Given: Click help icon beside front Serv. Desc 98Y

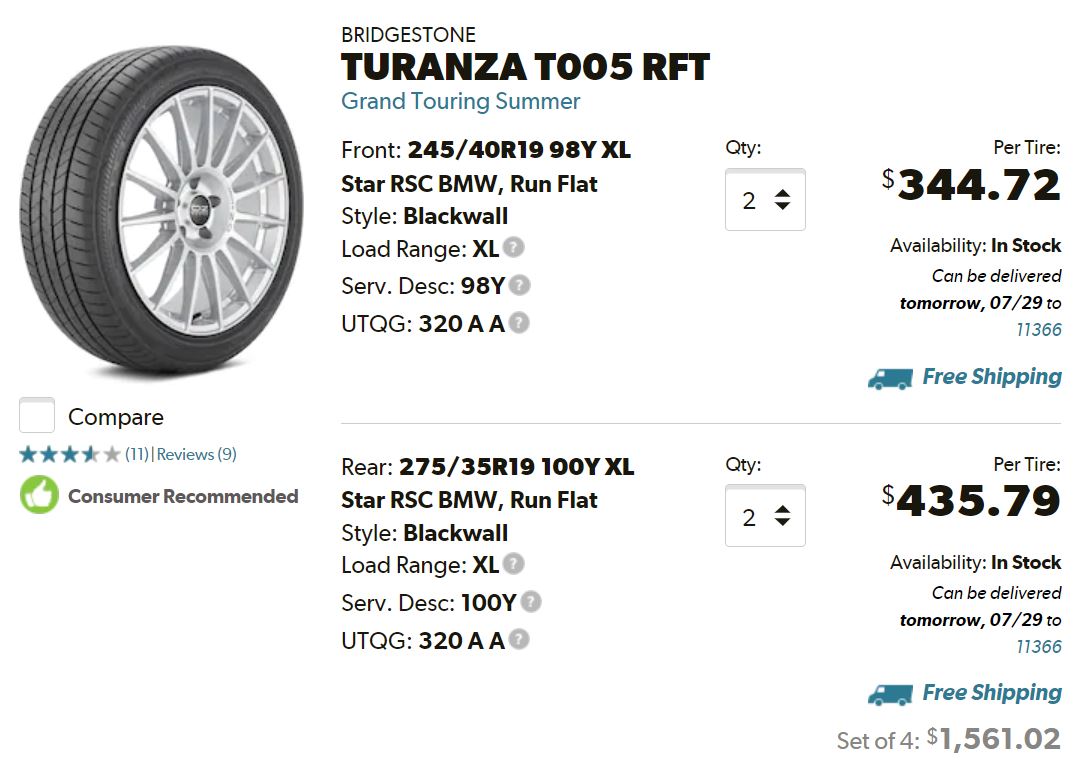Looking at the screenshot, I should pyautogui.click(x=520, y=285).
